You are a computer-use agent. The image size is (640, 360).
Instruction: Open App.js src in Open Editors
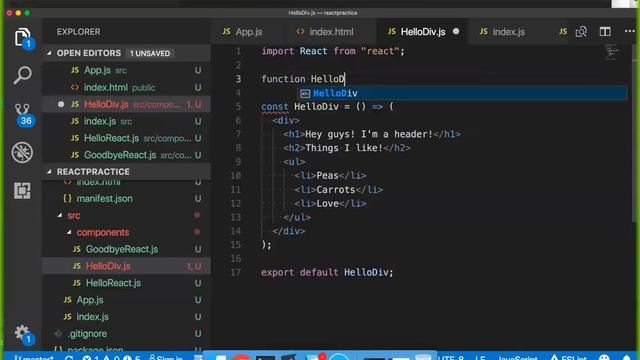(127, 70)
